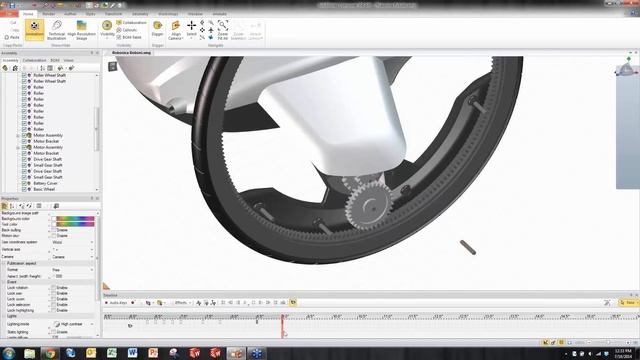This screenshot has width=640, height=360.
Task: Toggle Collaboration visibility checkbox in ribbon
Action: [119, 23]
